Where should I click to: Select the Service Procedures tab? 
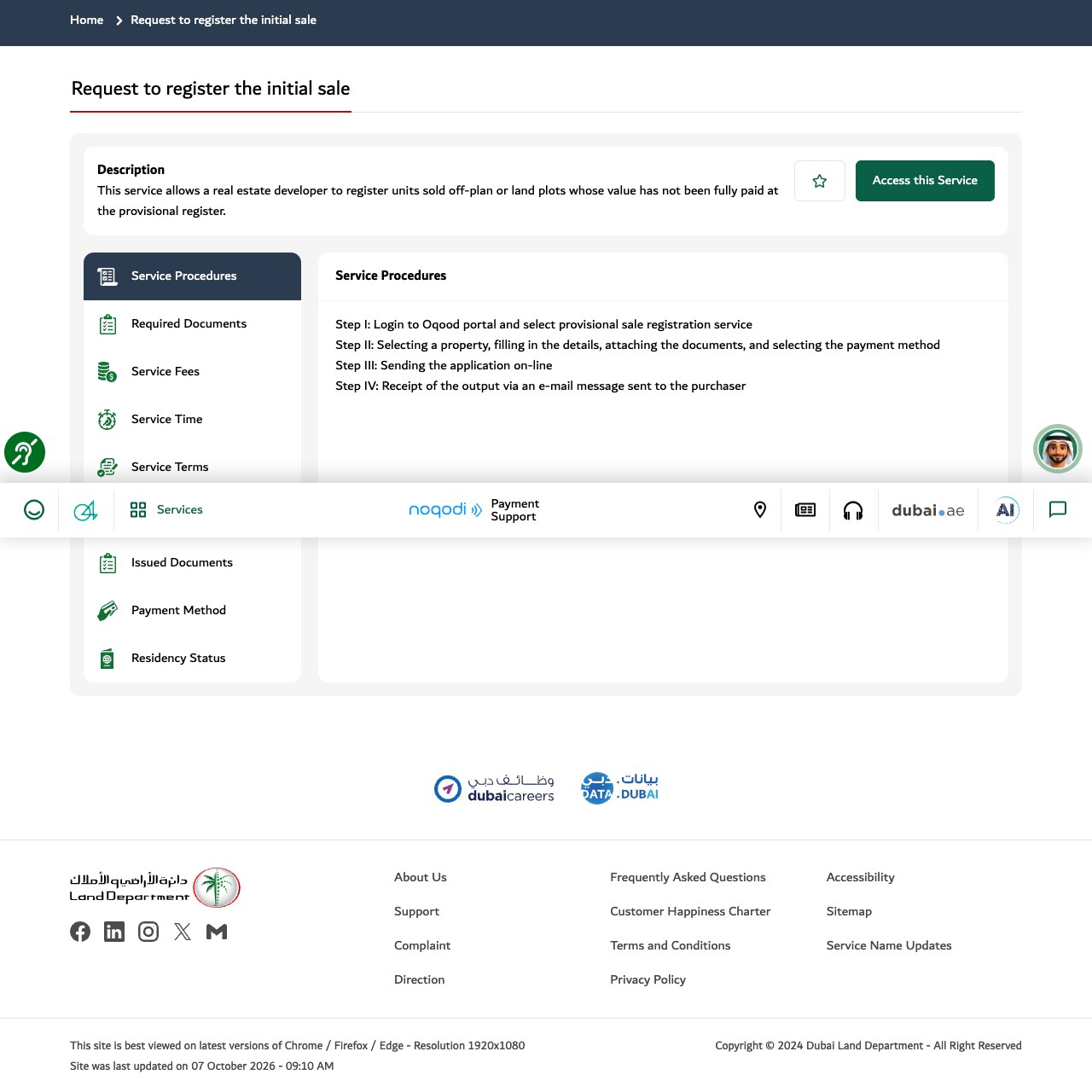point(192,276)
